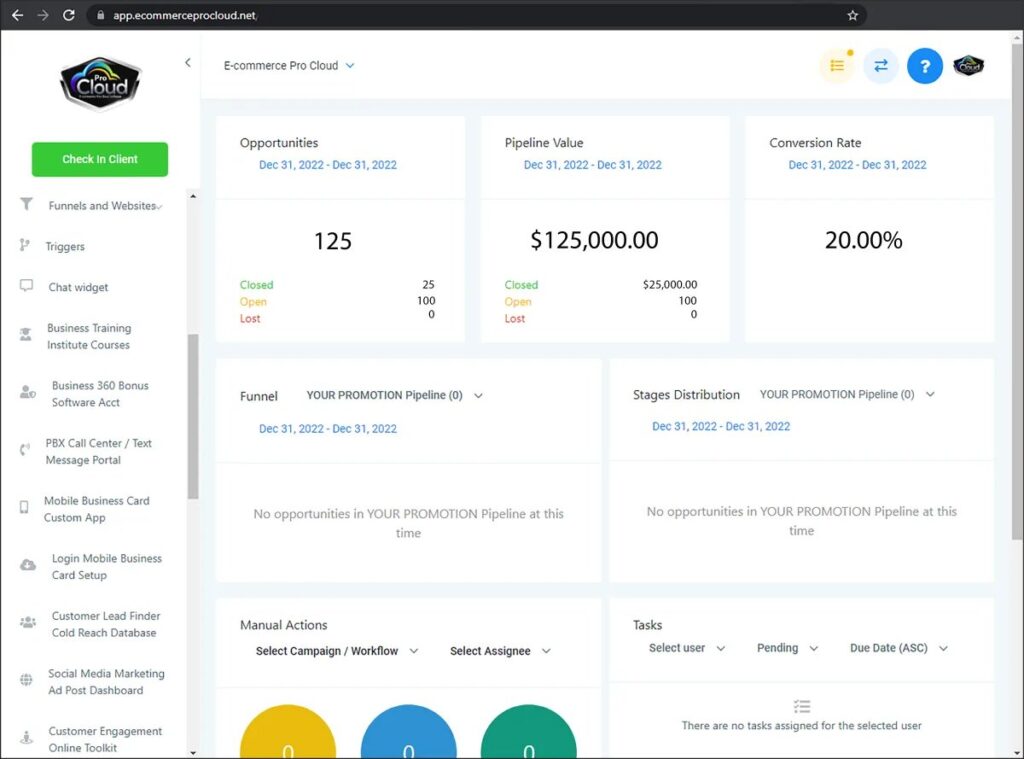
Task: Change the Pipeline Value date range
Action: 592,165
